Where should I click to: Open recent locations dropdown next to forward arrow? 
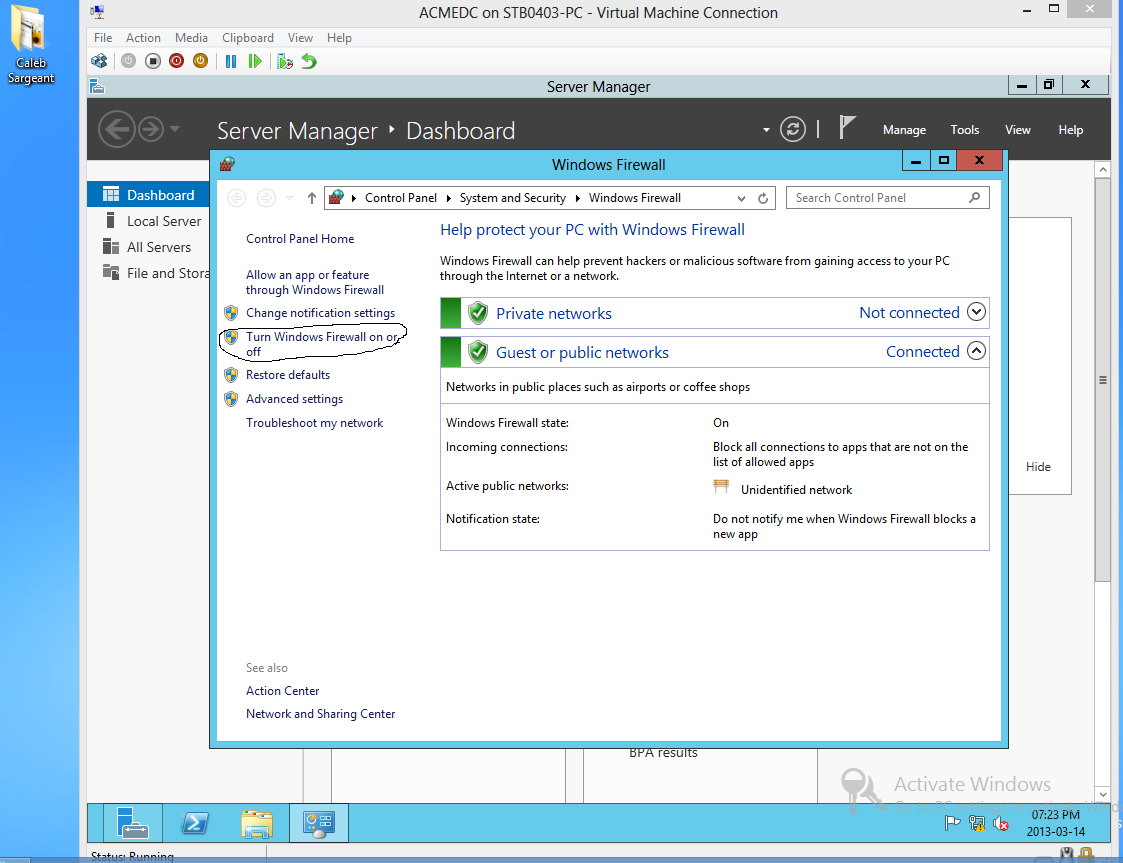click(x=289, y=198)
